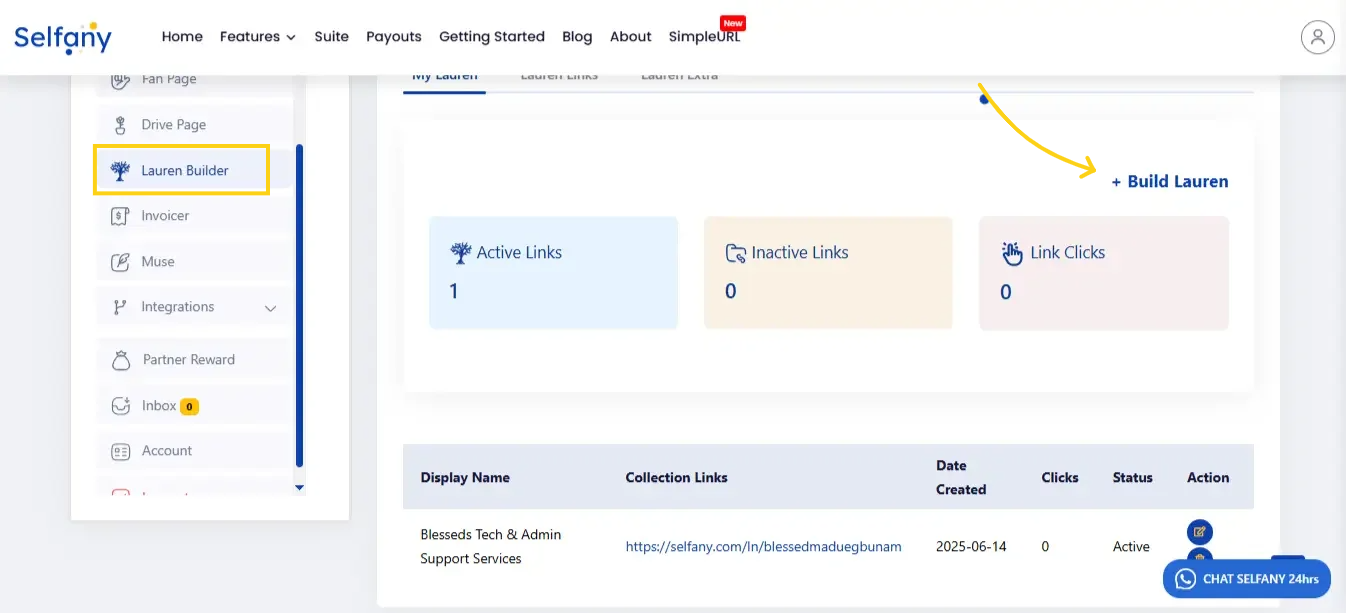Click the Inbox smiley icon
Viewport: 1346px width, 613px height.
point(121,406)
